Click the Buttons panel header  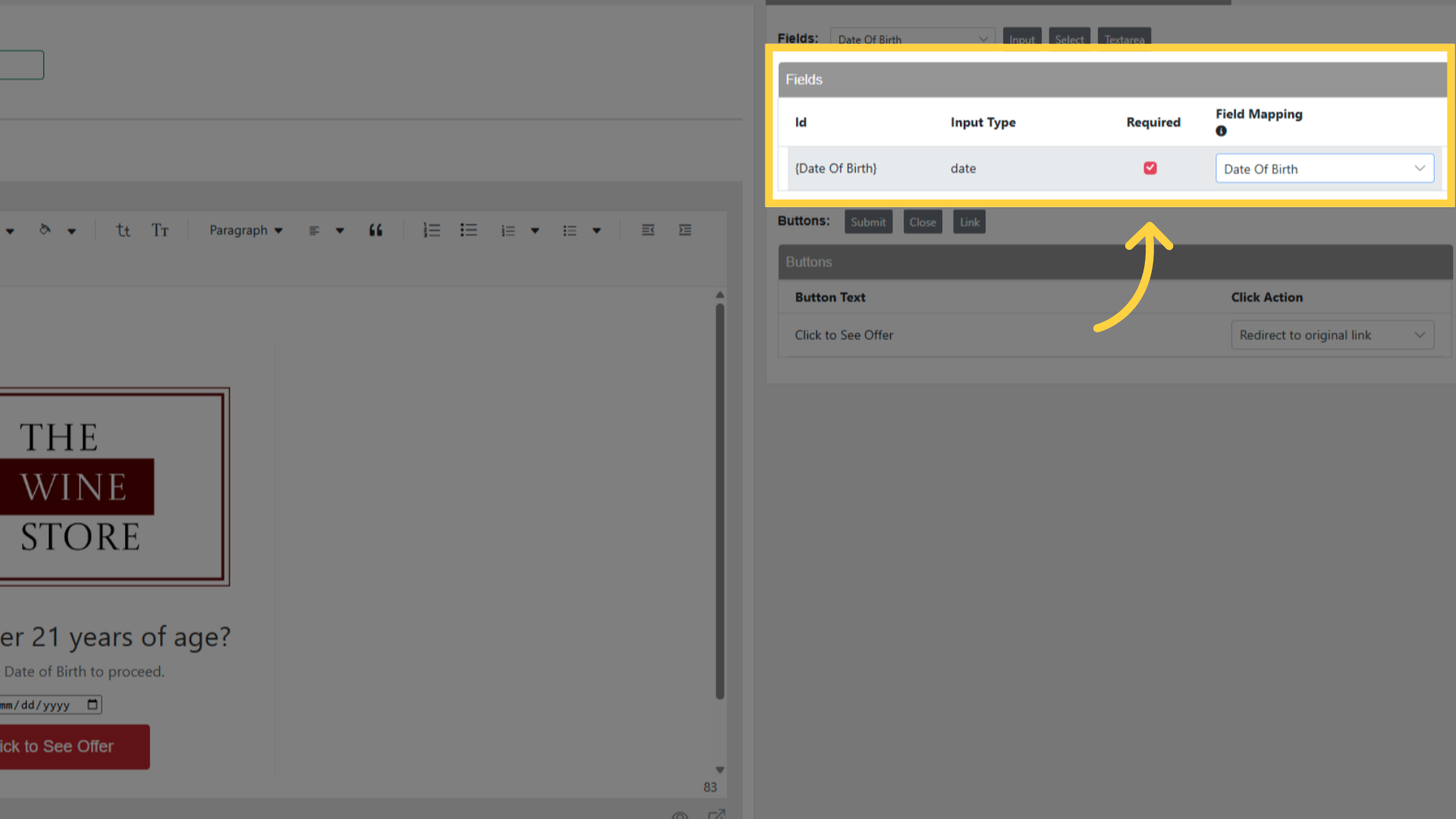point(1115,262)
